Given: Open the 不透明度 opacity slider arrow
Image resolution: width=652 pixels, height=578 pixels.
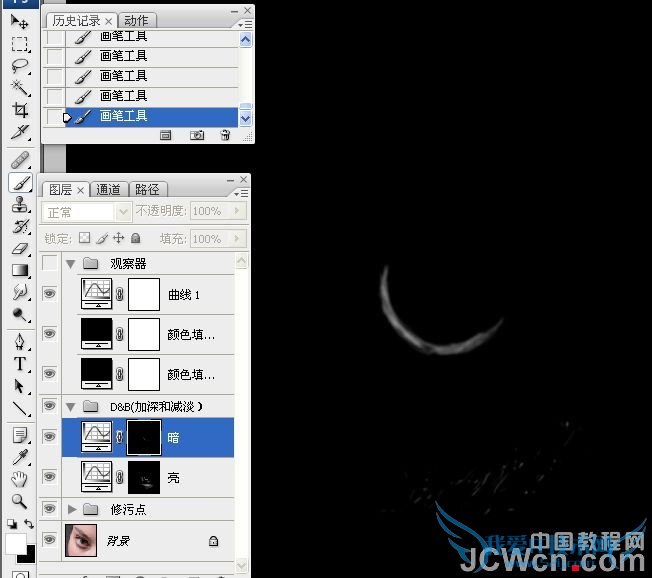Looking at the screenshot, I should click(x=237, y=211).
